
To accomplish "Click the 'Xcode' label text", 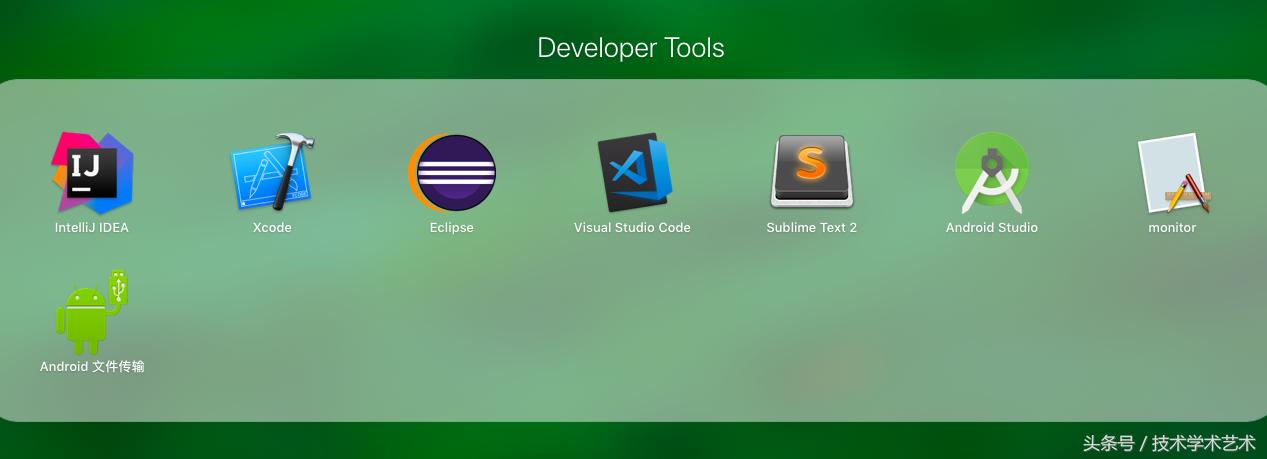I will 272,228.
